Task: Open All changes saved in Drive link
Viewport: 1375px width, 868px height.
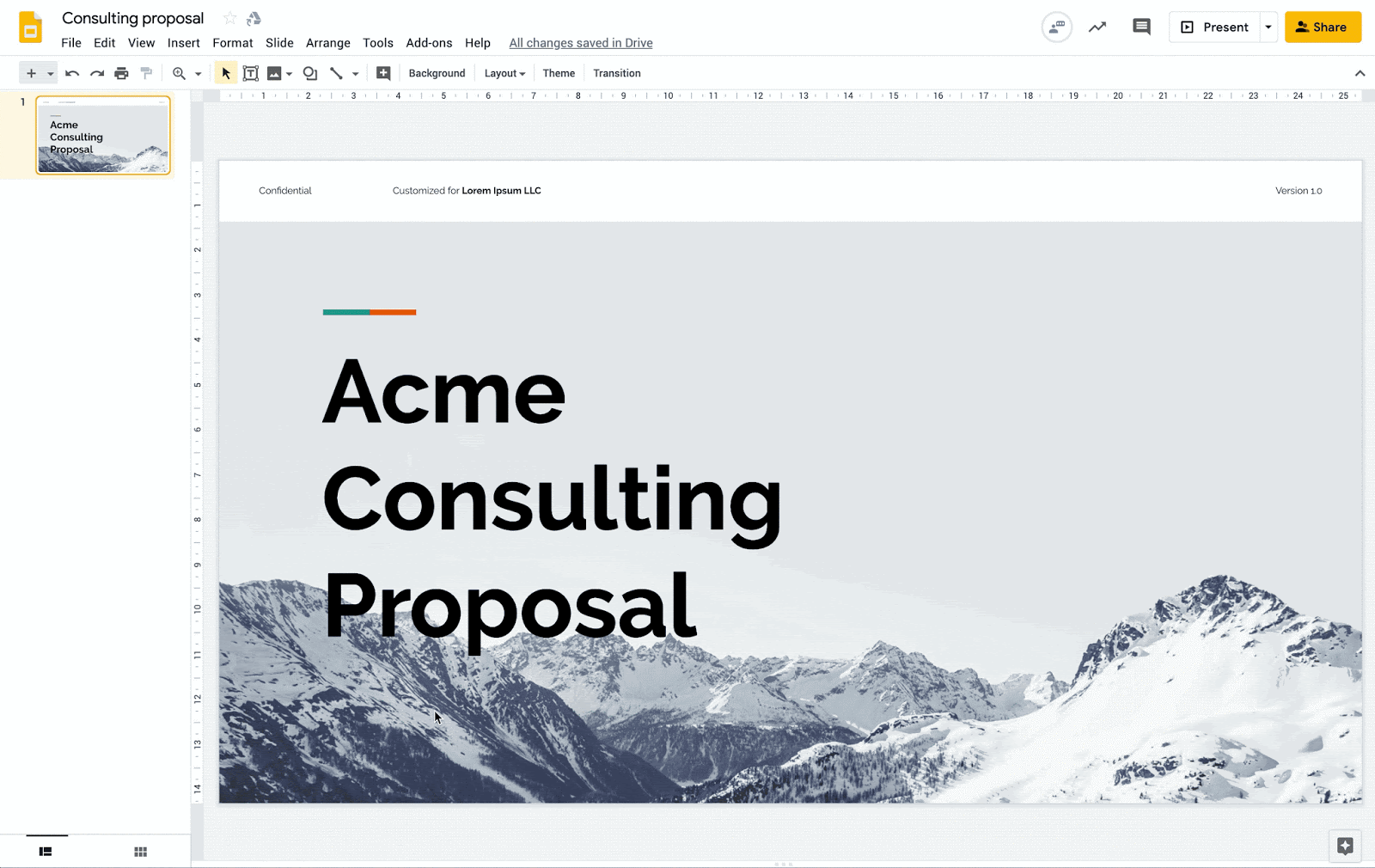Action: pyautogui.click(x=581, y=43)
